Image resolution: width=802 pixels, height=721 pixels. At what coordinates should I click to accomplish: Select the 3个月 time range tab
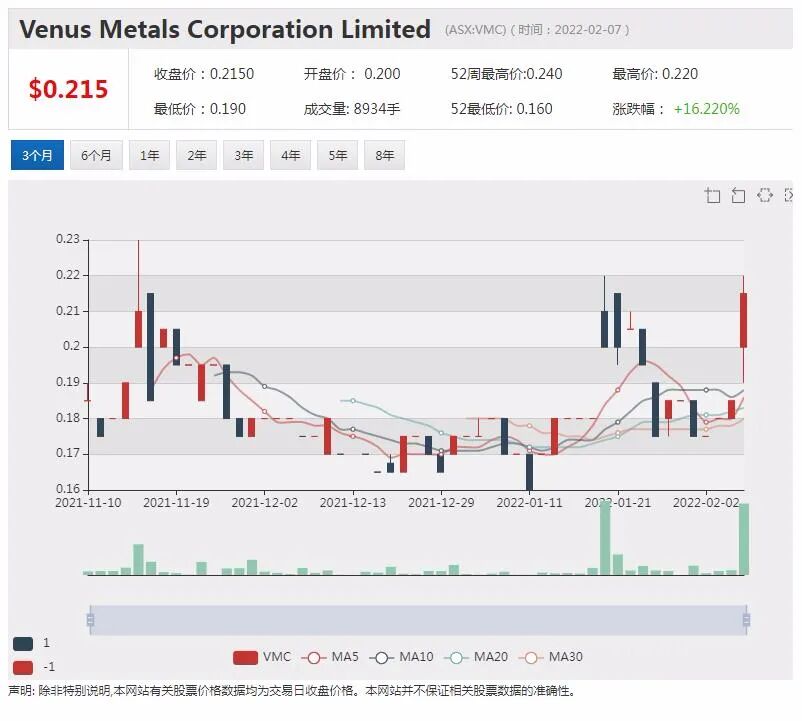pyautogui.click(x=37, y=155)
